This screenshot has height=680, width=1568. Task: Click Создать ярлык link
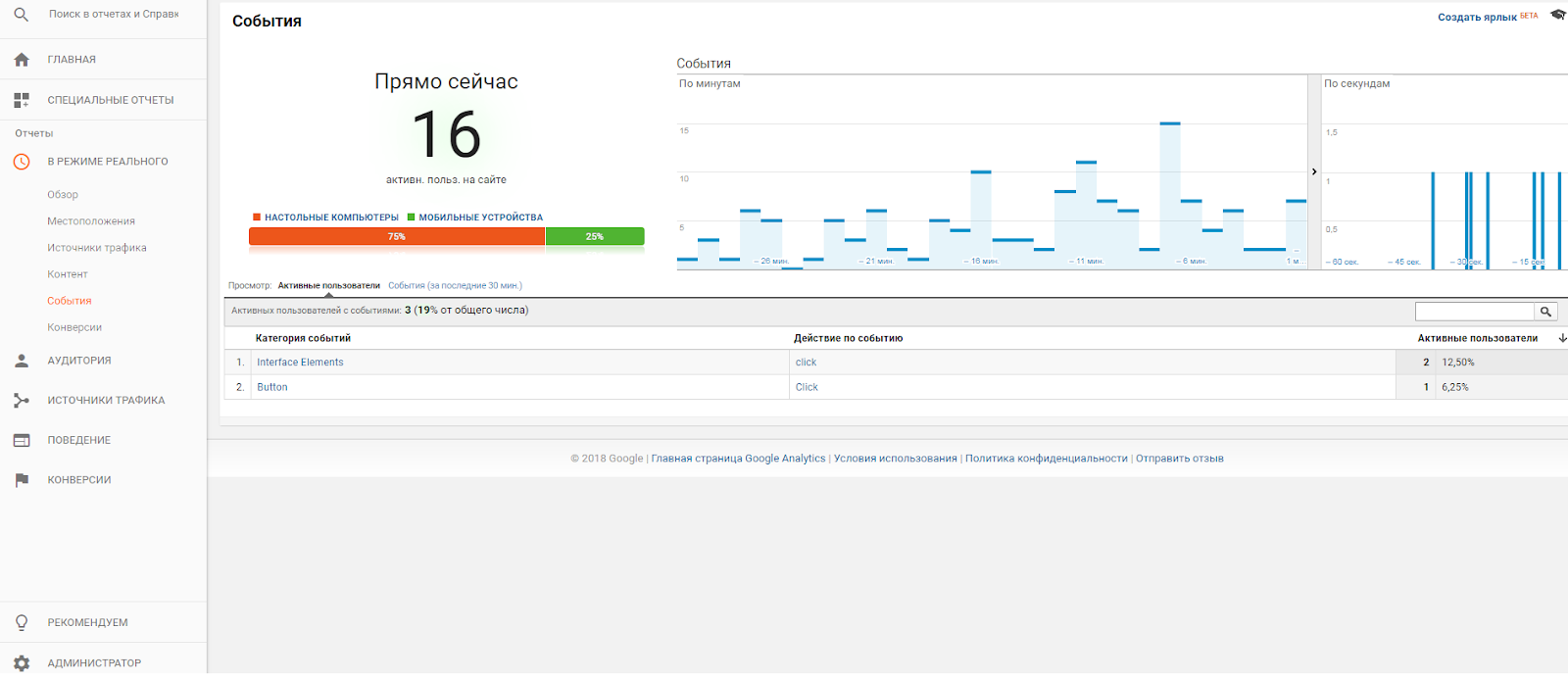(1477, 18)
